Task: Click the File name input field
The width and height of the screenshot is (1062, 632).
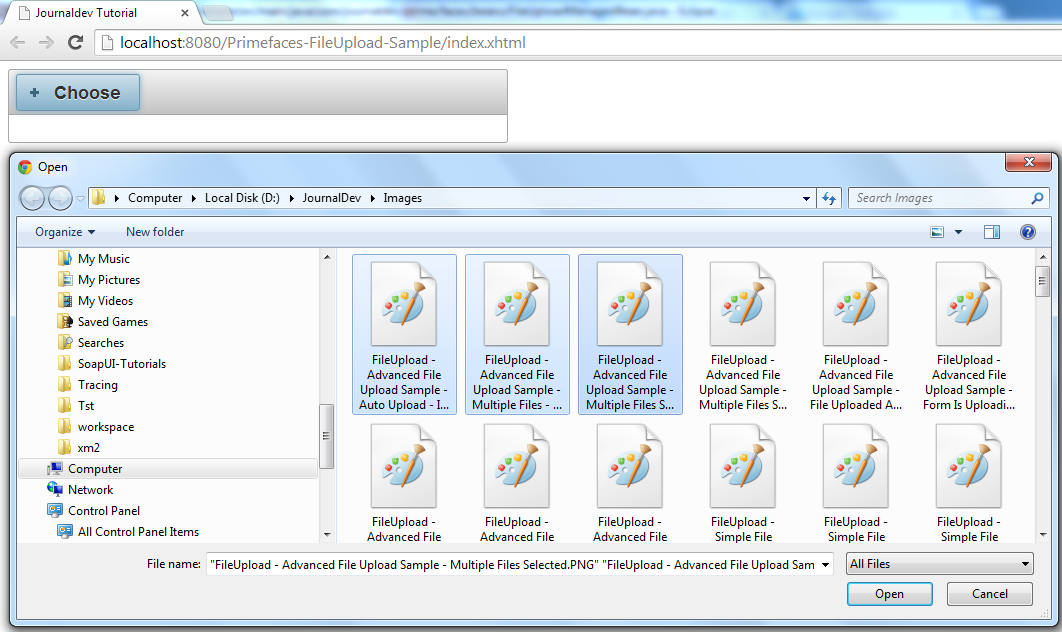Action: [518, 565]
